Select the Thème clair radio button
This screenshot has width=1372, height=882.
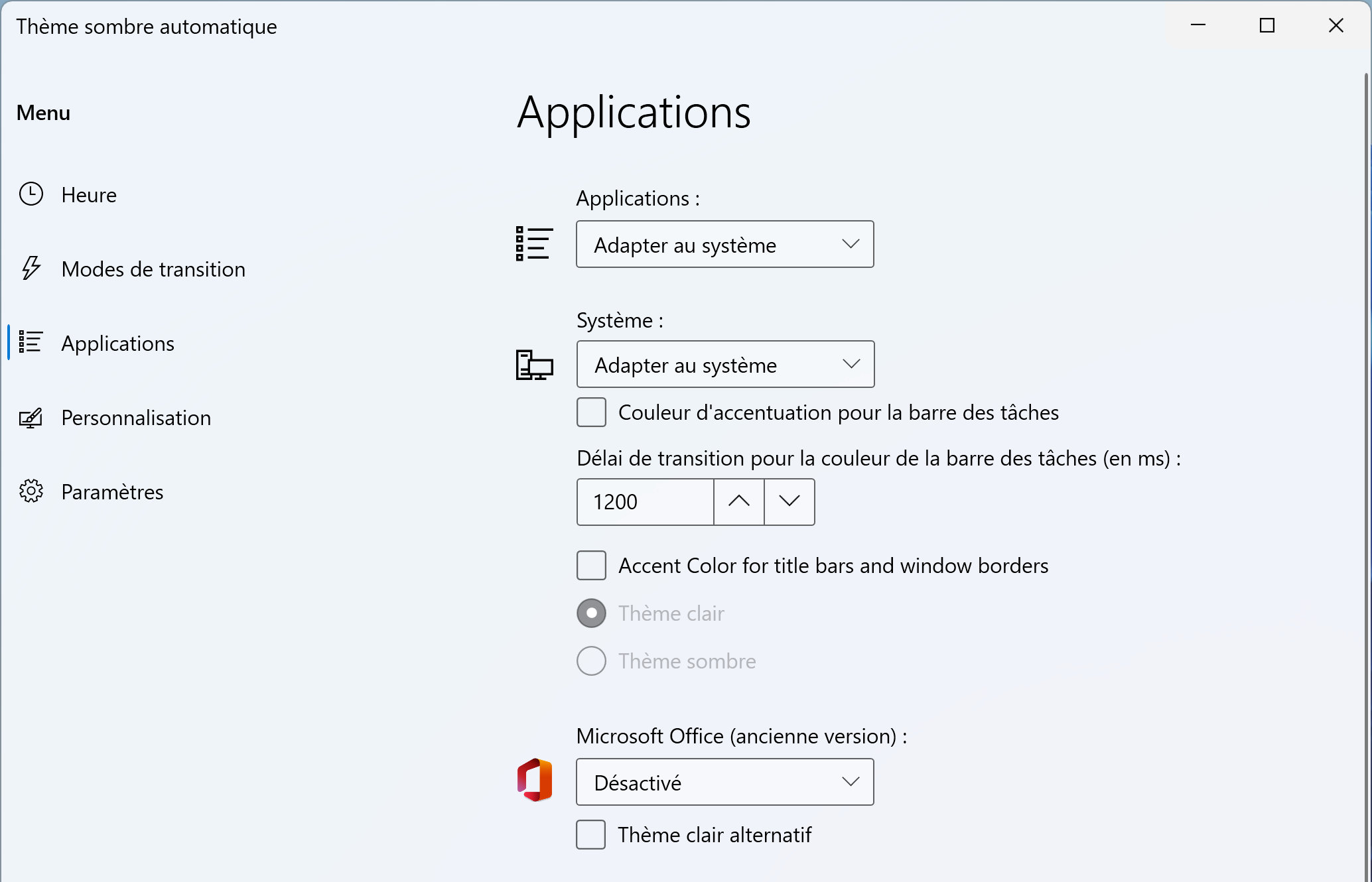point(591,613)
